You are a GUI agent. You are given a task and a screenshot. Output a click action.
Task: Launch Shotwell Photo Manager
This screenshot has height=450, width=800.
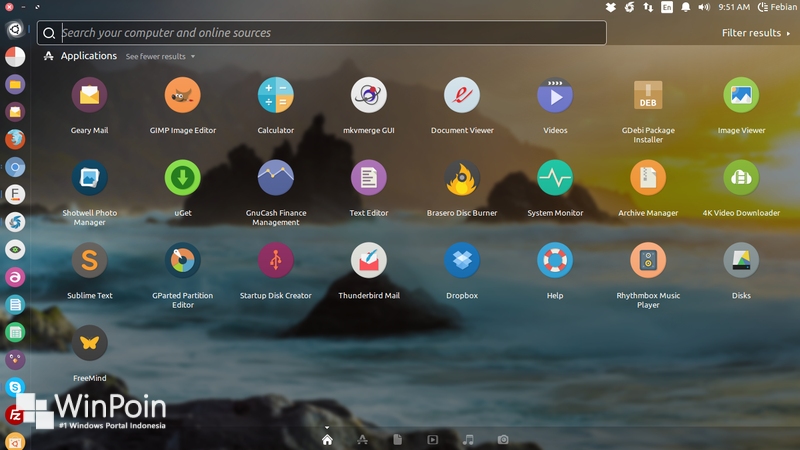(x=89, y=178)
